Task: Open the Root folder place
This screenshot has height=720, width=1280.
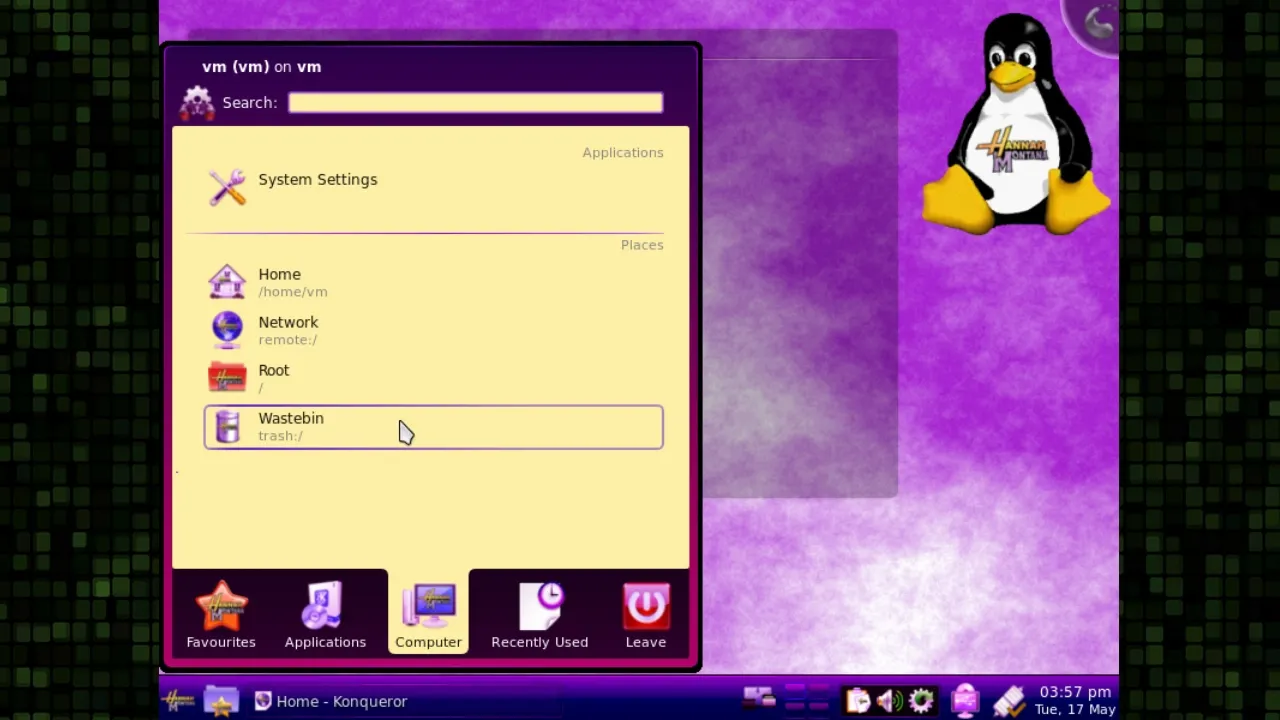Action: tap(433, 378)
